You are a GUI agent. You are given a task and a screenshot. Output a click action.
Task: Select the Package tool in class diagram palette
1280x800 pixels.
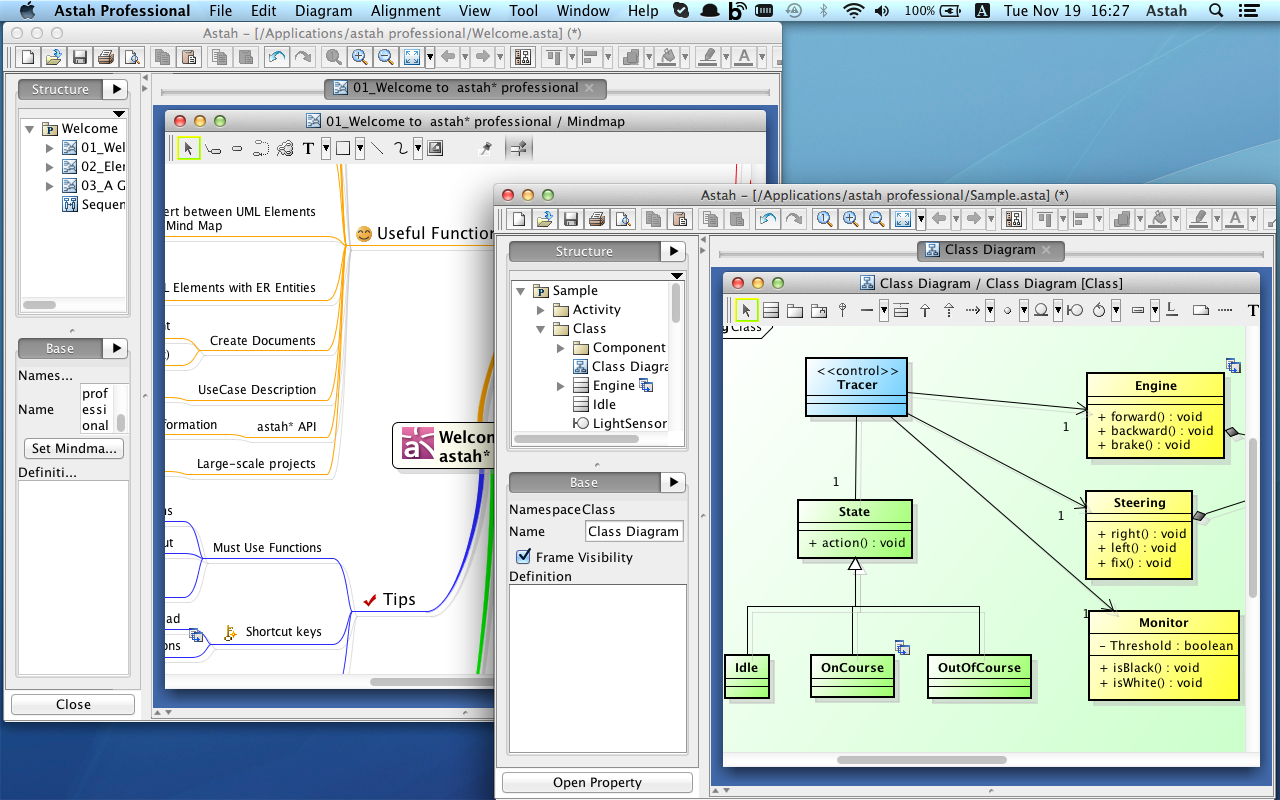click(795, 311)
